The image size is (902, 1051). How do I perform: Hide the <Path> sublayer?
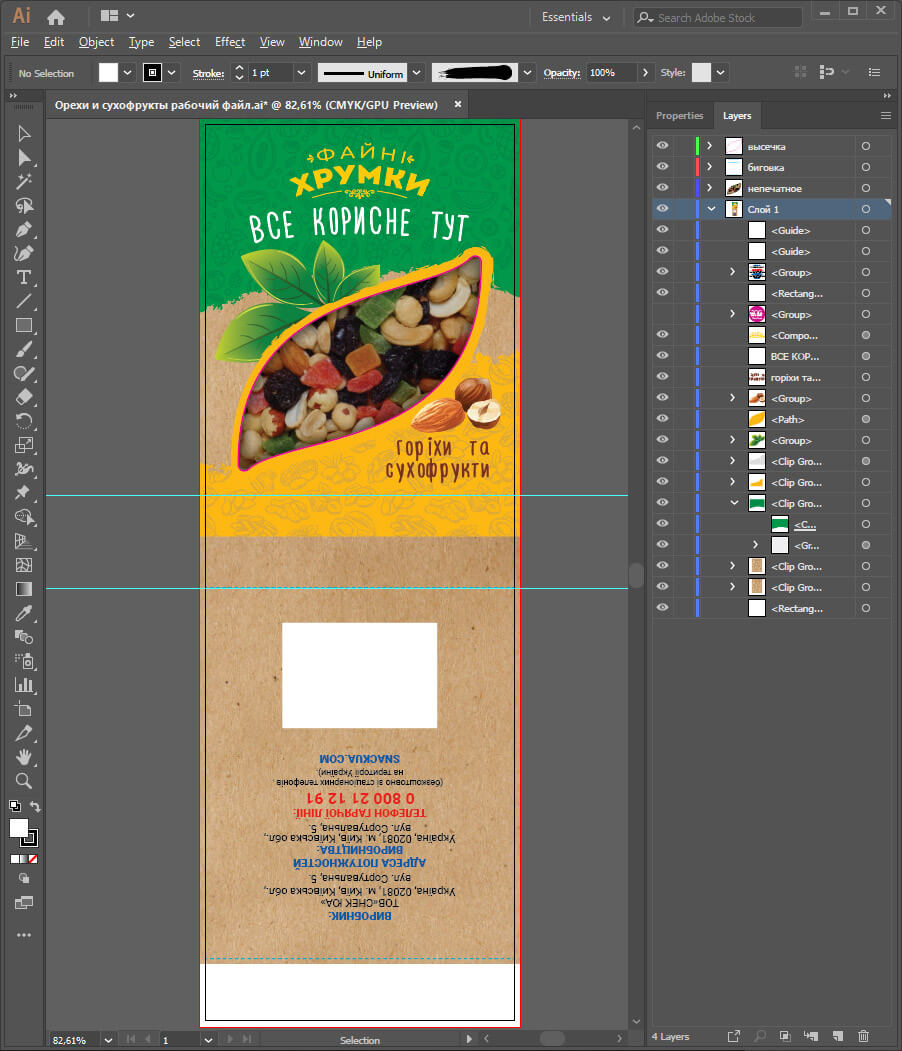click(662, 418)
